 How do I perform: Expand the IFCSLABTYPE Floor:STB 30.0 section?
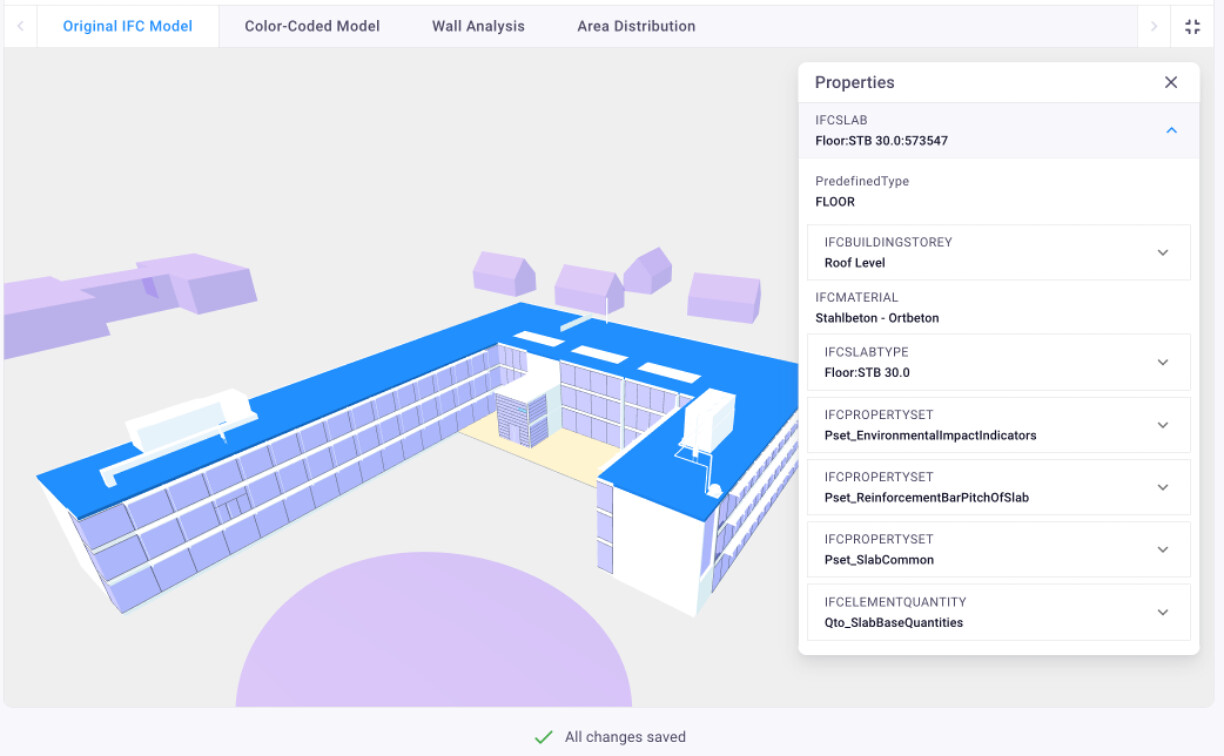[x=1162, y=363]
